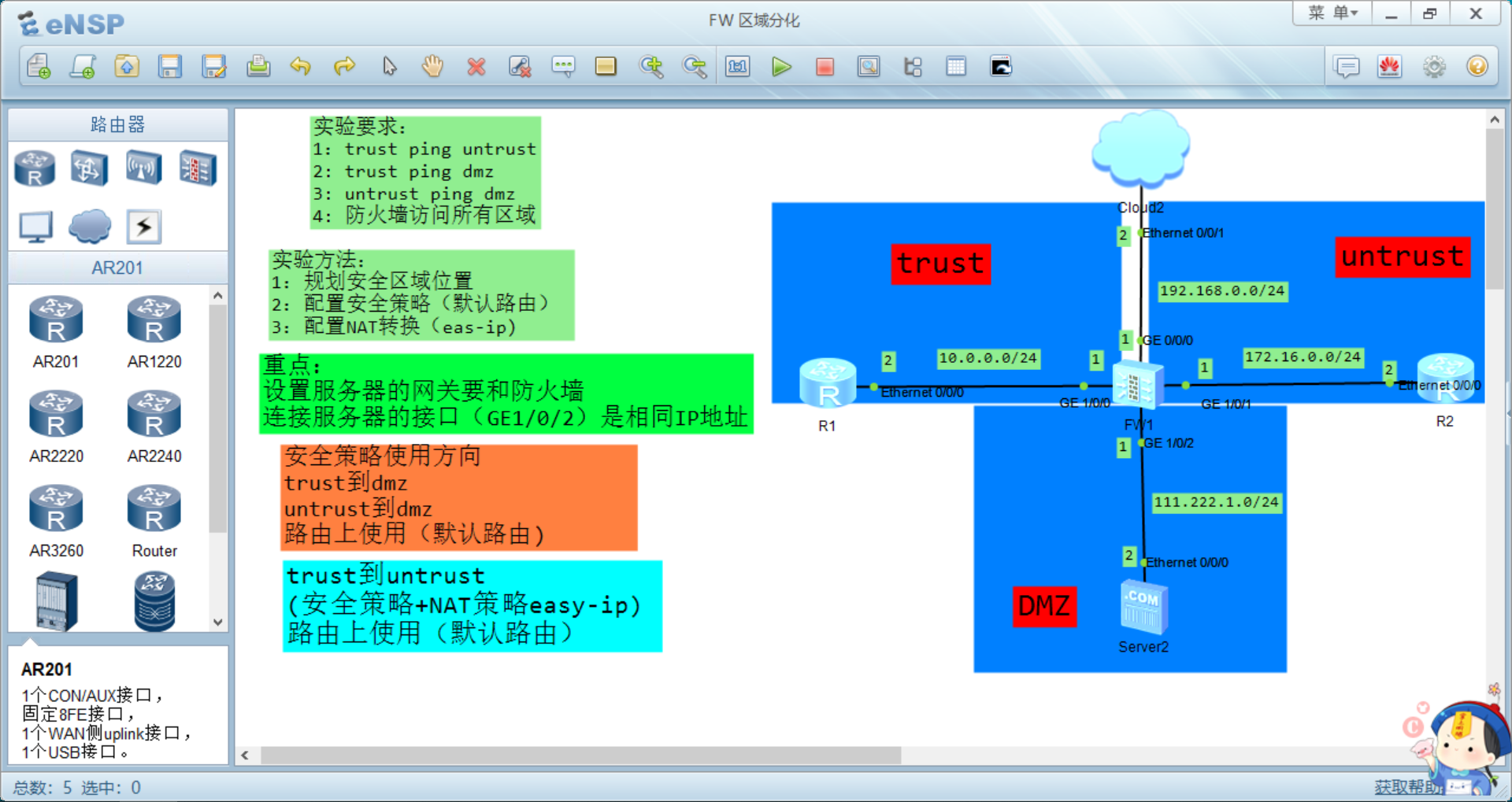Click the 111.222.1.0/24 network label
Screen dimensions: 1512x802
[1216, 502]
